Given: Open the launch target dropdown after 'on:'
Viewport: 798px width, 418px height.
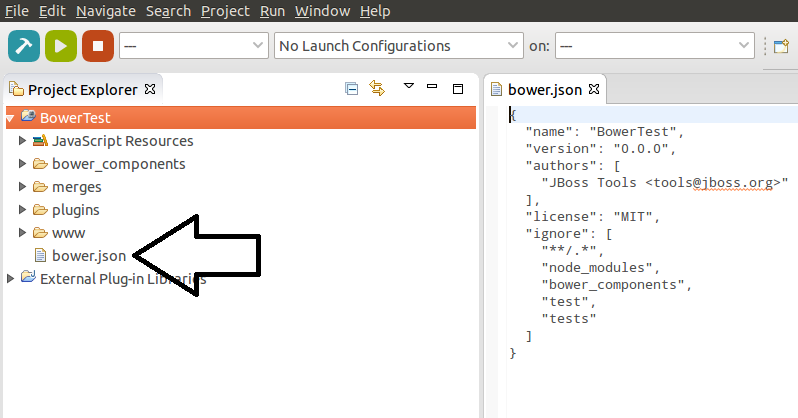Looking at the screenshot, I should (654, 46).
